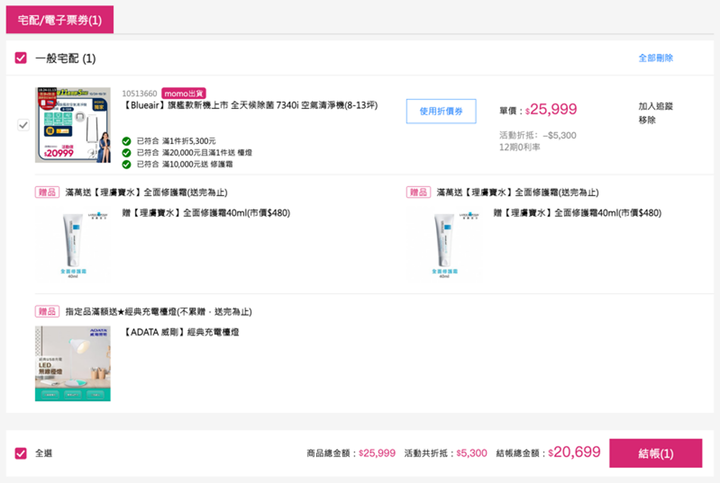Uncheck the Blueair product item checkbox

(x=23, y=125)
